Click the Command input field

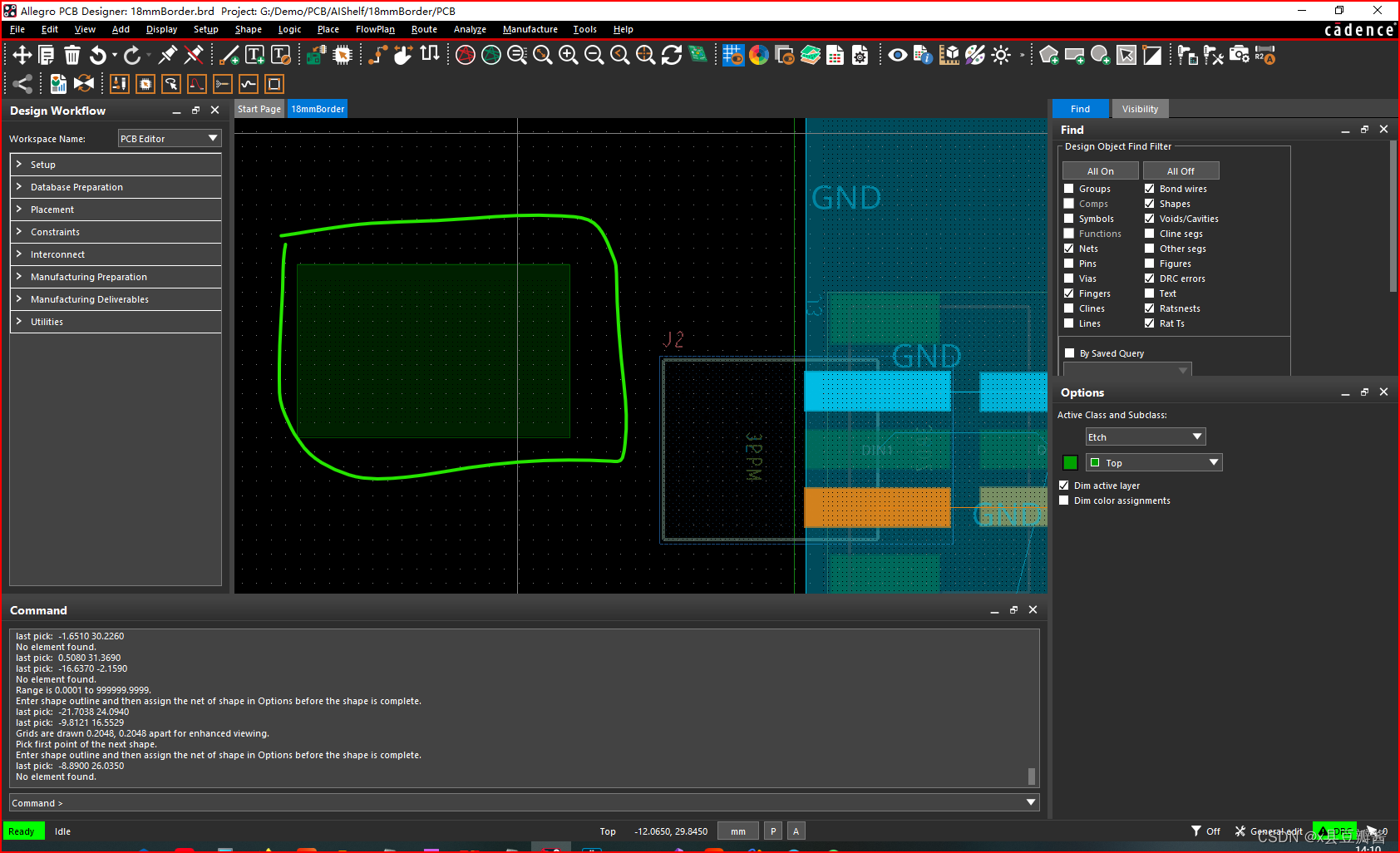(x=524, y=803)
